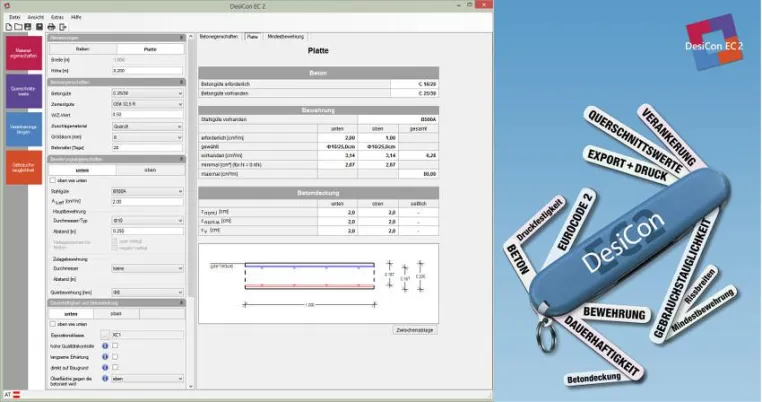Click the left panel scrollbar down arrow
This screenshot has width=762, height=402.
[x=190, y=386]
